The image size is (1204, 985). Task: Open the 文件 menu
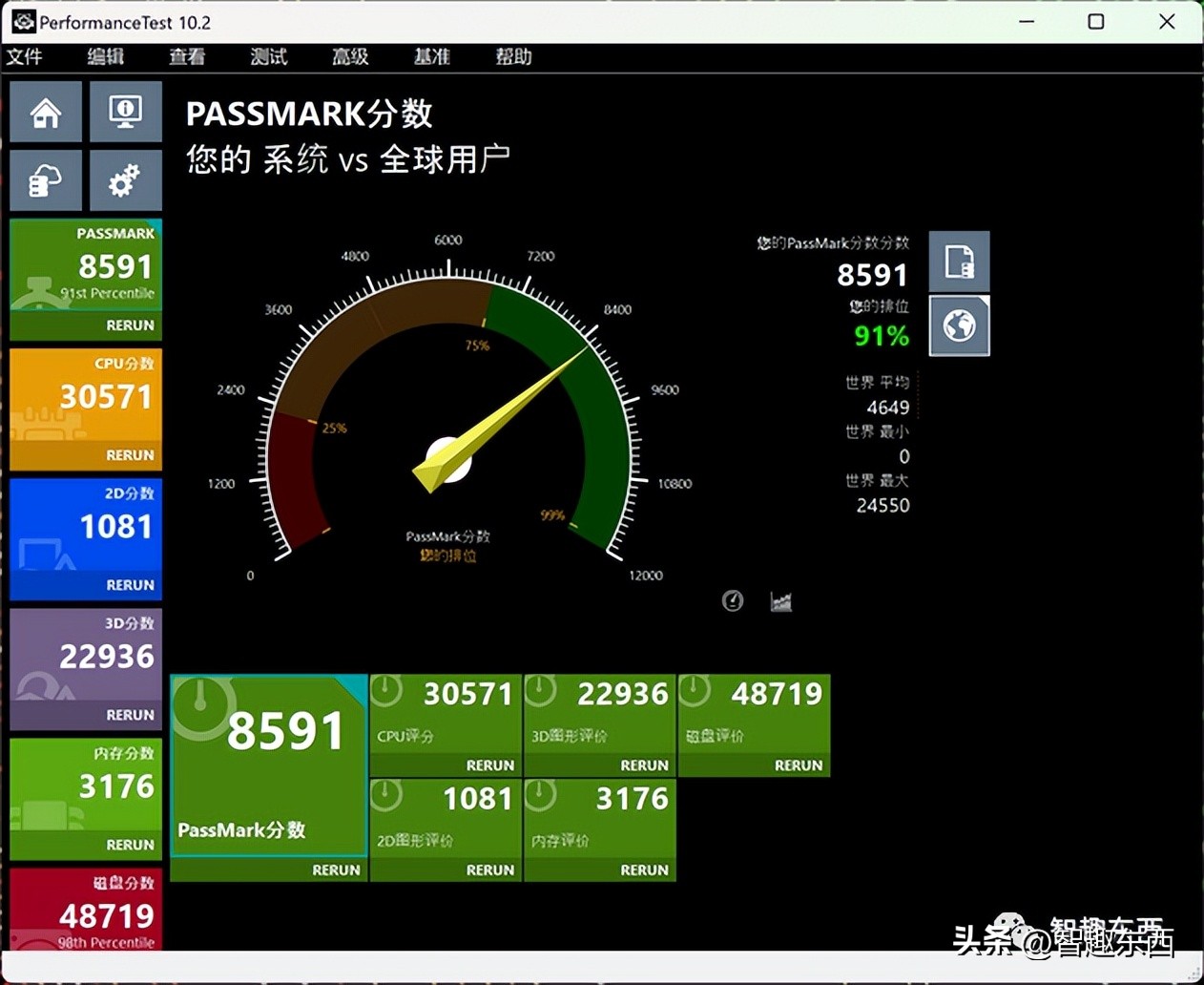pyautogui.click(x=25, y=56)
